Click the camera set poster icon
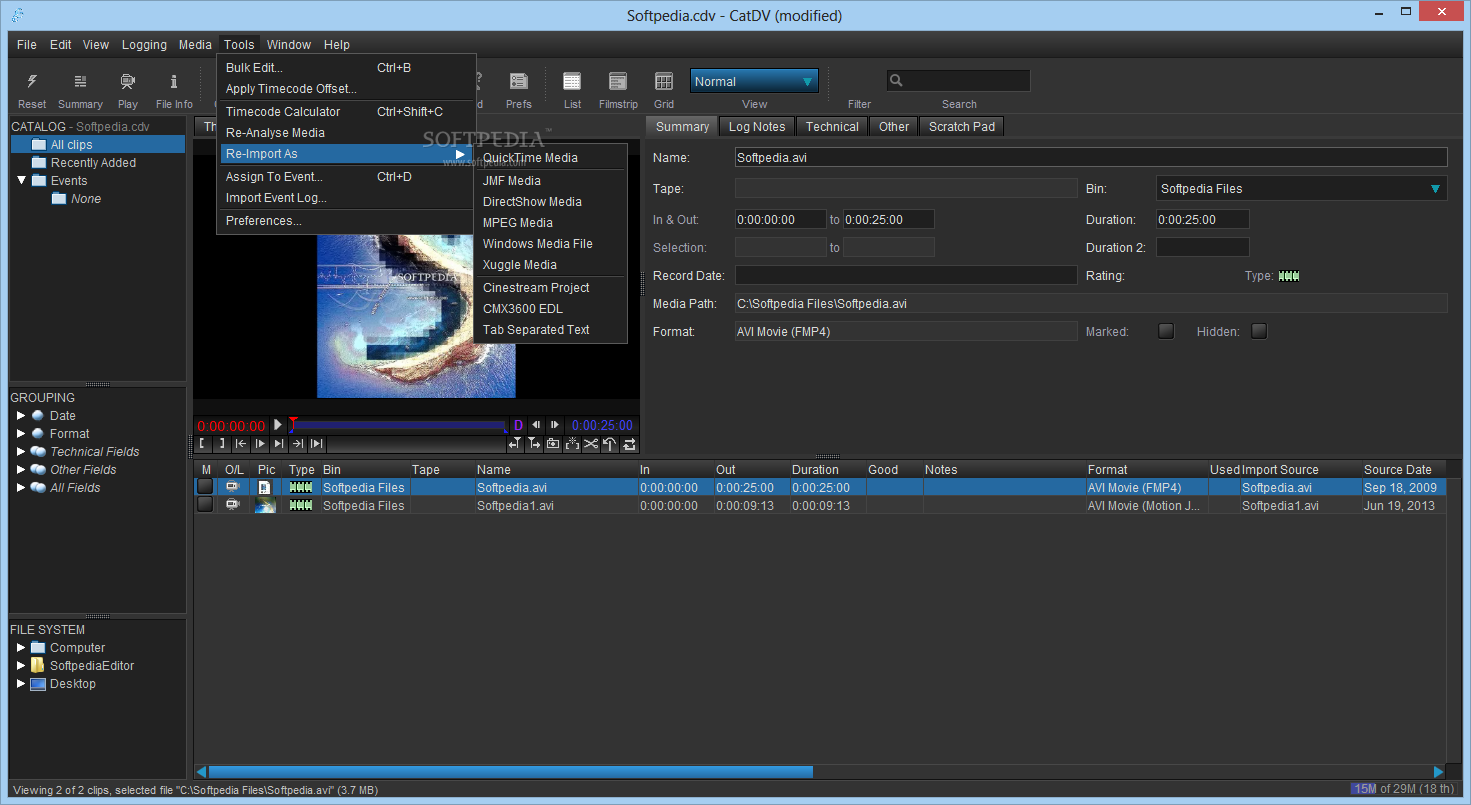1471x805 pixels. tap(553, 443)
